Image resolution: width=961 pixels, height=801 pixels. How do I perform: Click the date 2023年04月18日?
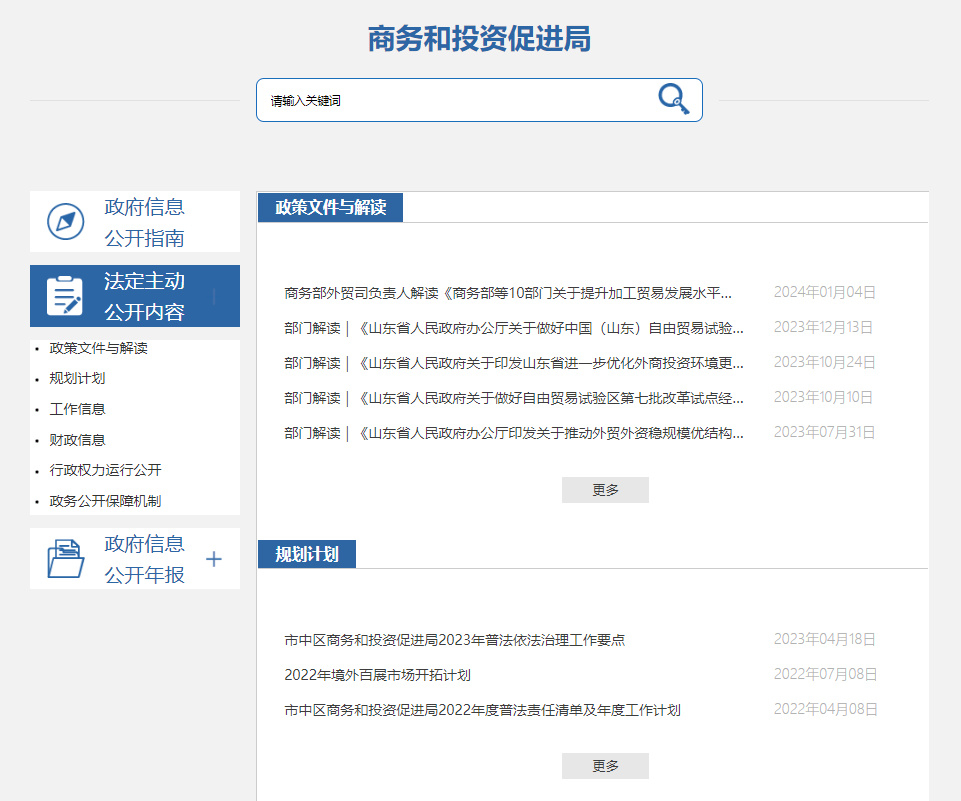pyautogui.click(x=824, y=639)
